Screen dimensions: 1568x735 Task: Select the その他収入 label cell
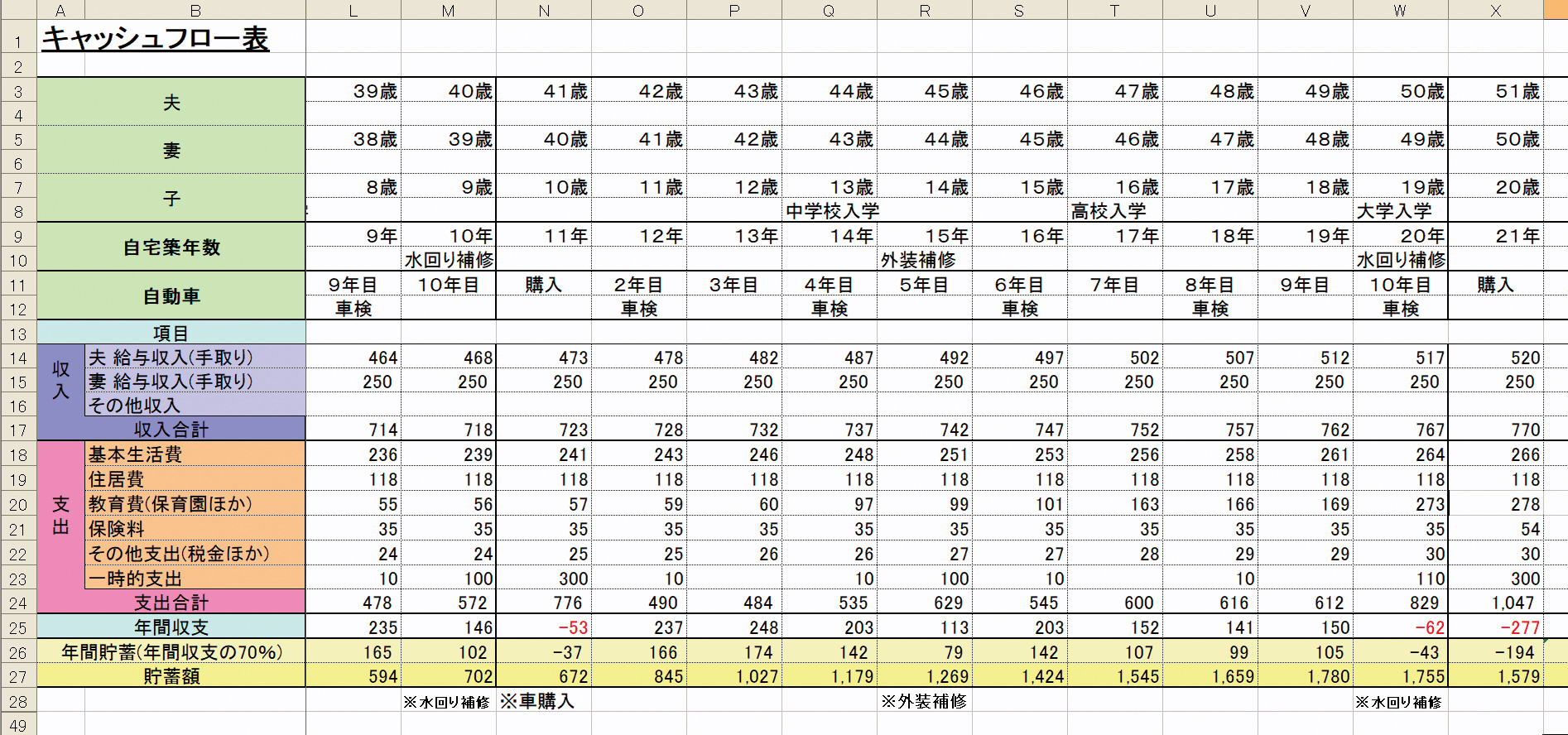(x=195, y=406)
